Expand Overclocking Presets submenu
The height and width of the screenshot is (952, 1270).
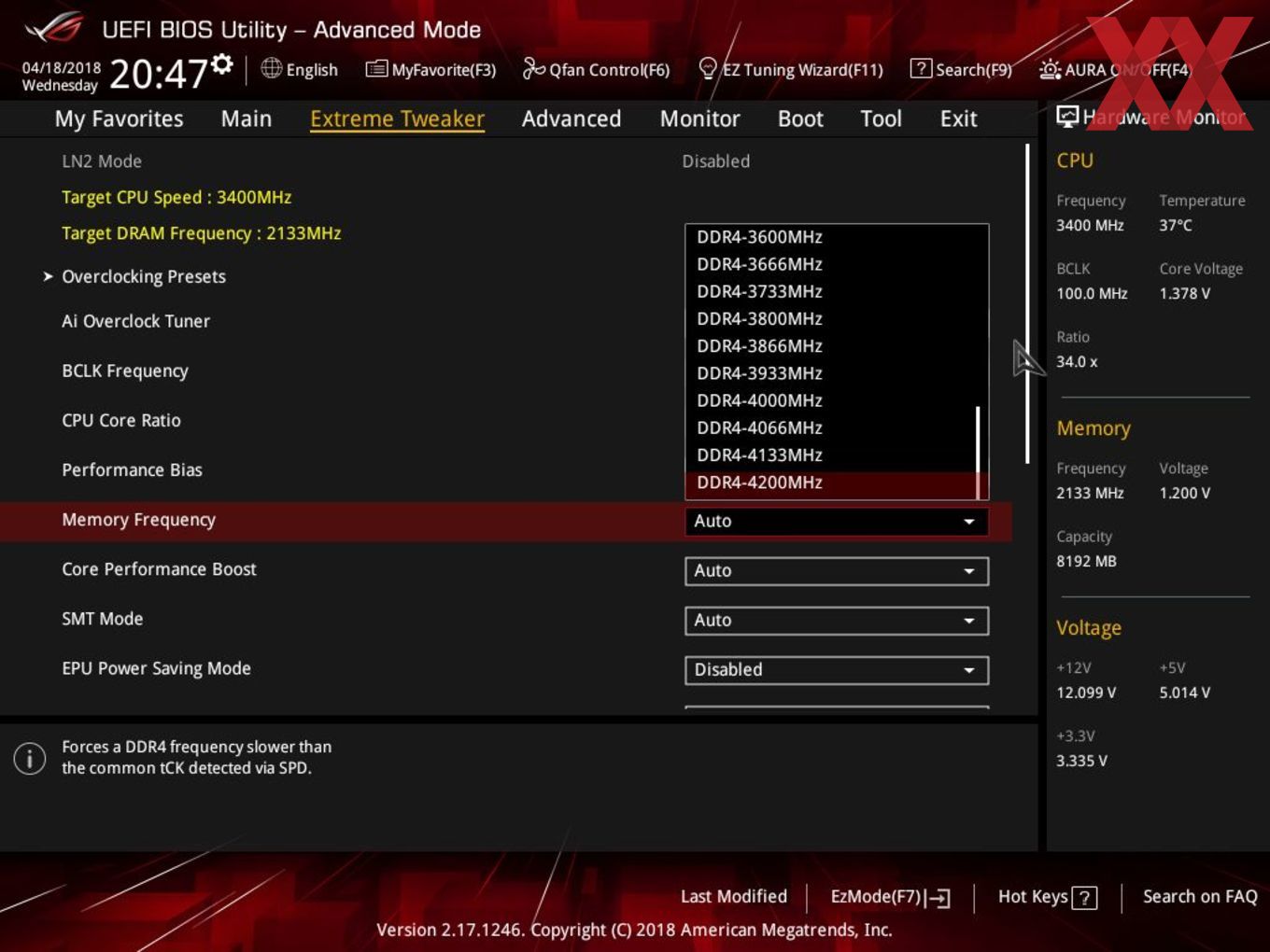tap(144, 276)
